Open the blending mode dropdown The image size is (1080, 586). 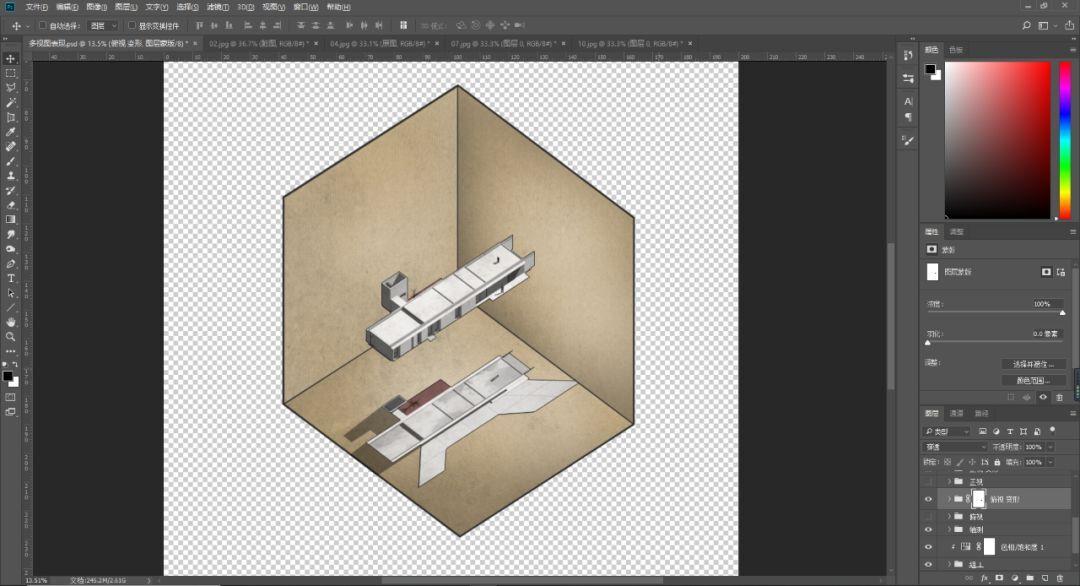955,447
